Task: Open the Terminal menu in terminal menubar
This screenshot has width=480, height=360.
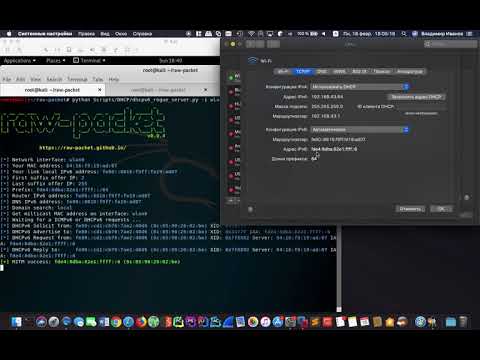Action: 77,79
